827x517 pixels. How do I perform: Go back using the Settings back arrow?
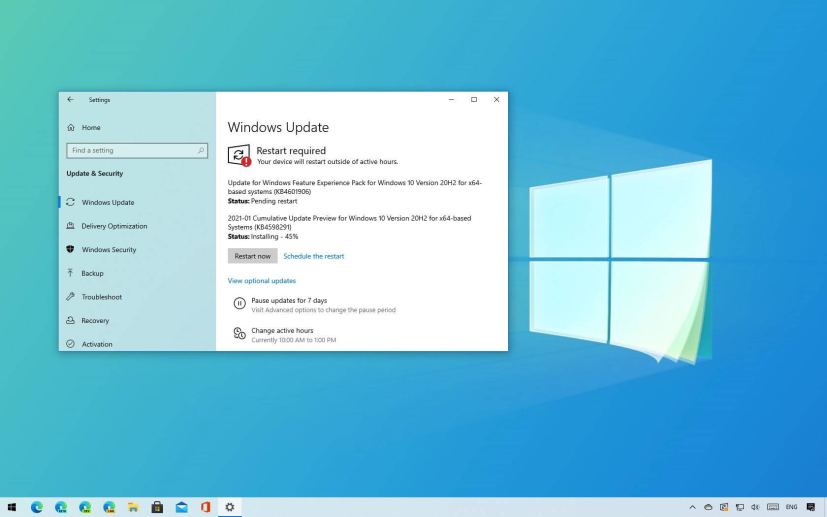coord(70,99)
